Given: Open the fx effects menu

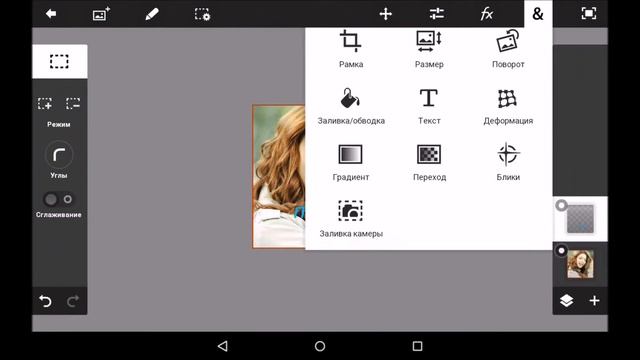Looking at the screenshot, I should (487, 14).
